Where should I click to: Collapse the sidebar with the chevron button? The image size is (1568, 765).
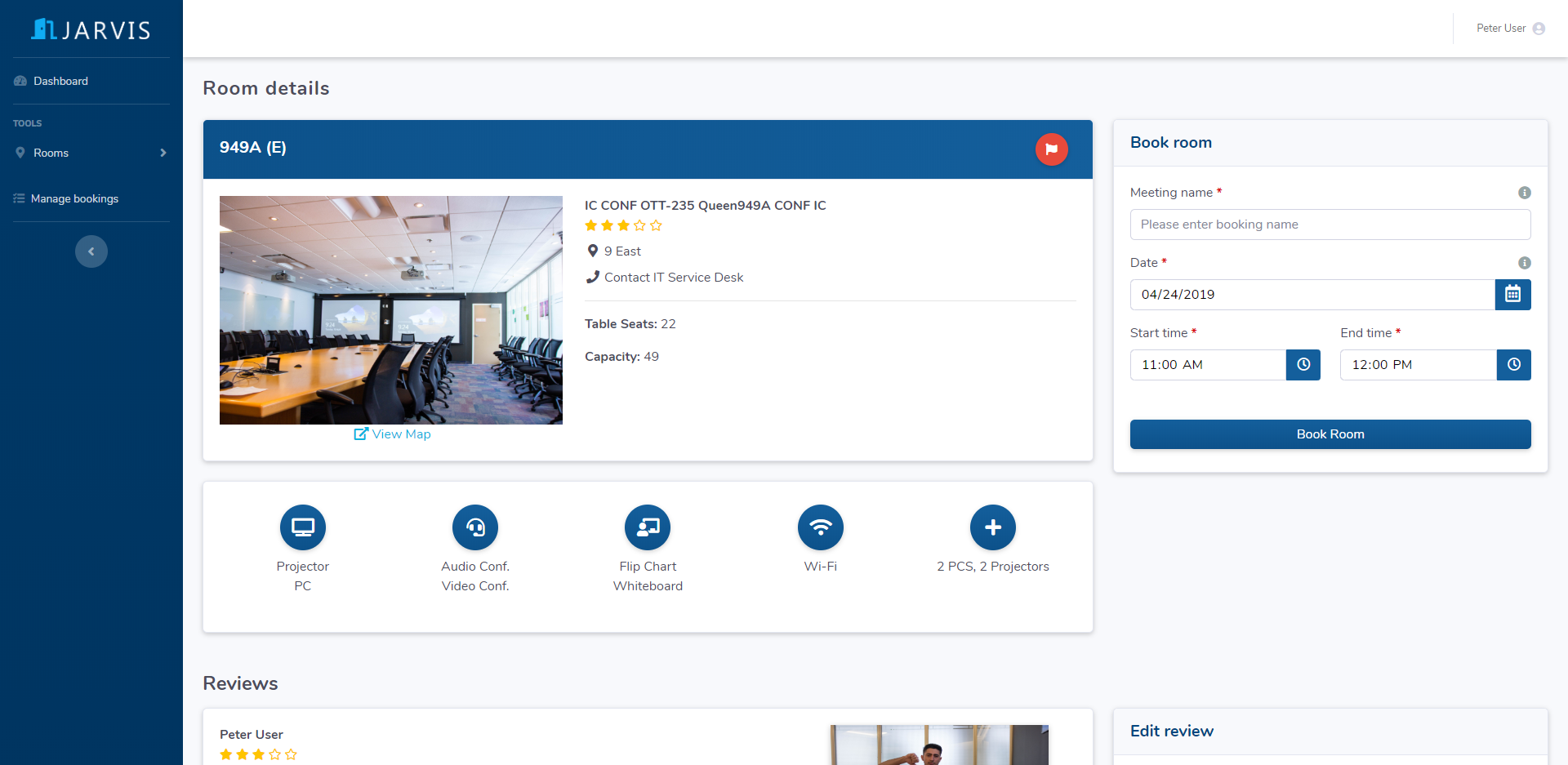91,251
